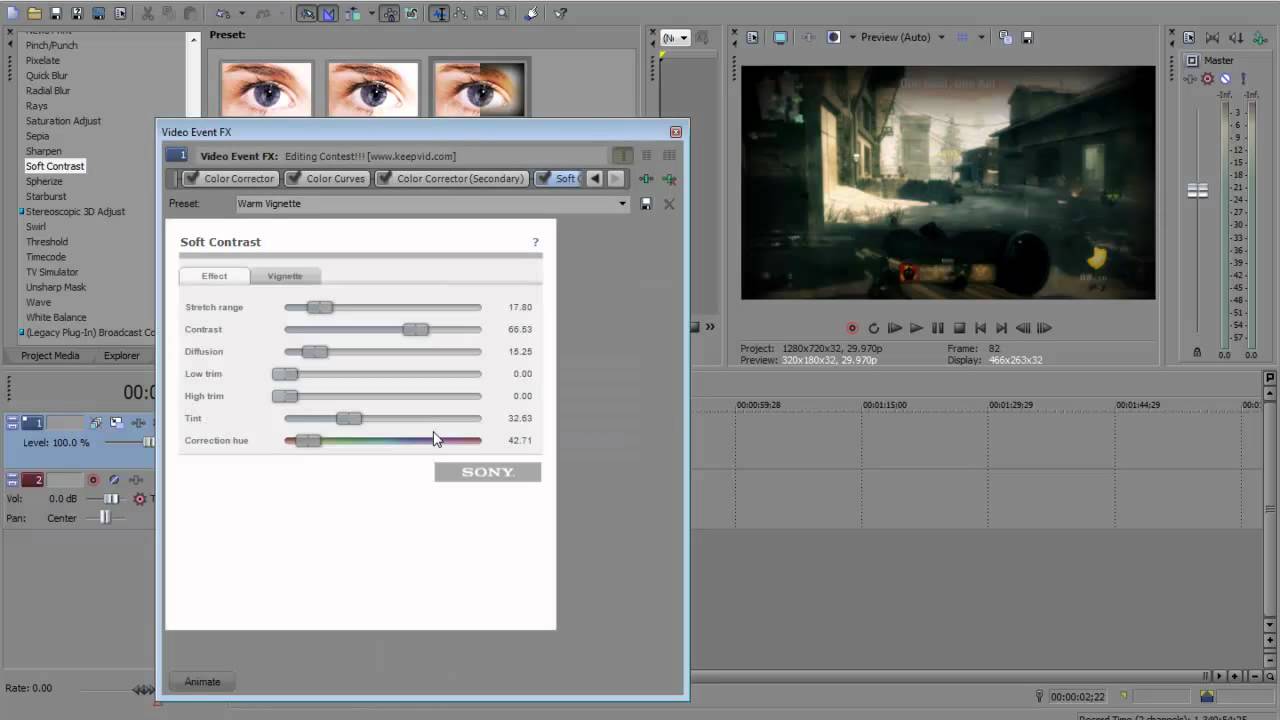The width and height of the screenshot is (1280, 720).
Task: Click the Undo arrow in main toolbar
Action: pyautogui.click(x=222, y=14)
